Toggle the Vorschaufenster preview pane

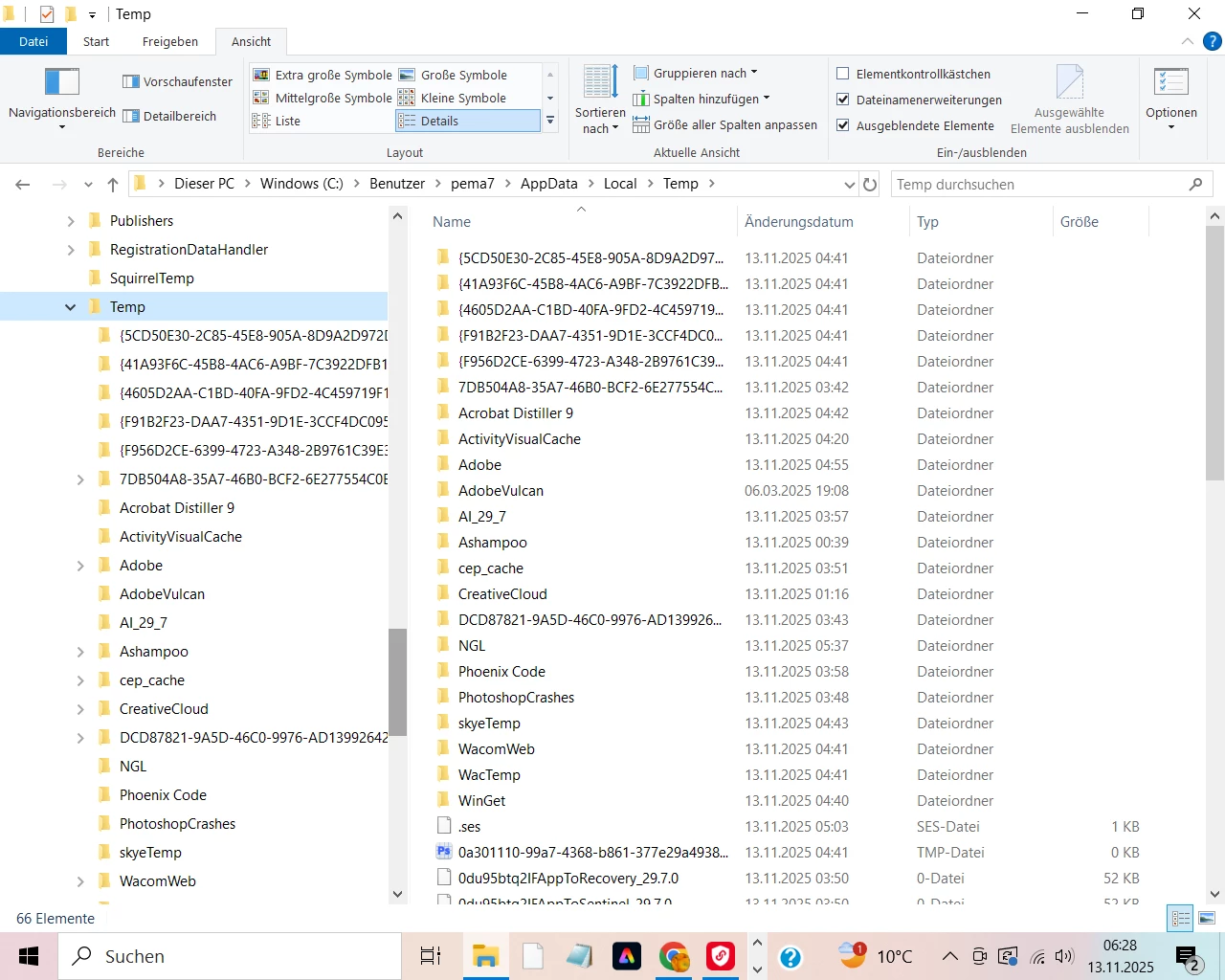178,81
